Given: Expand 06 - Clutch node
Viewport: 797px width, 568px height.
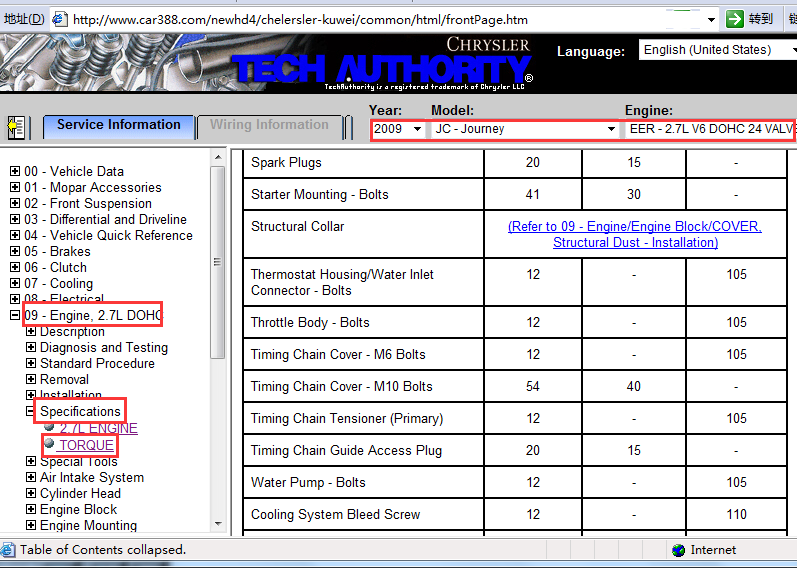Looking at the screenshot, I should pyautogui.click(x=15, y=267).
